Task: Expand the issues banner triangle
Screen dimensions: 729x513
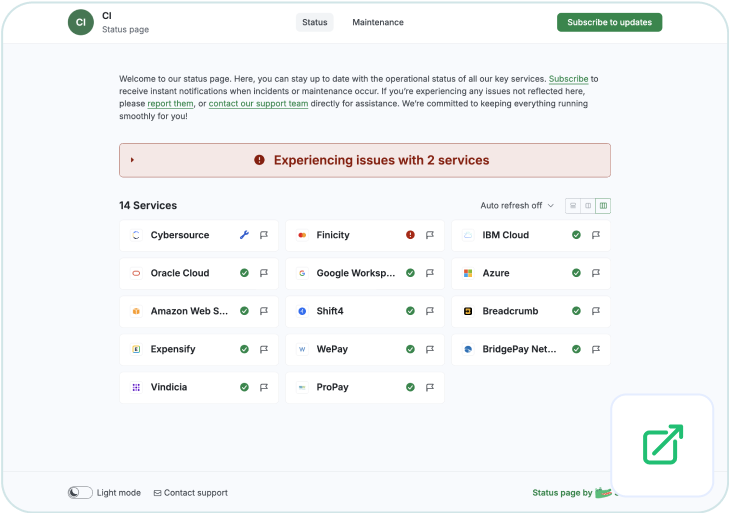Action: [x=133, y=160]
